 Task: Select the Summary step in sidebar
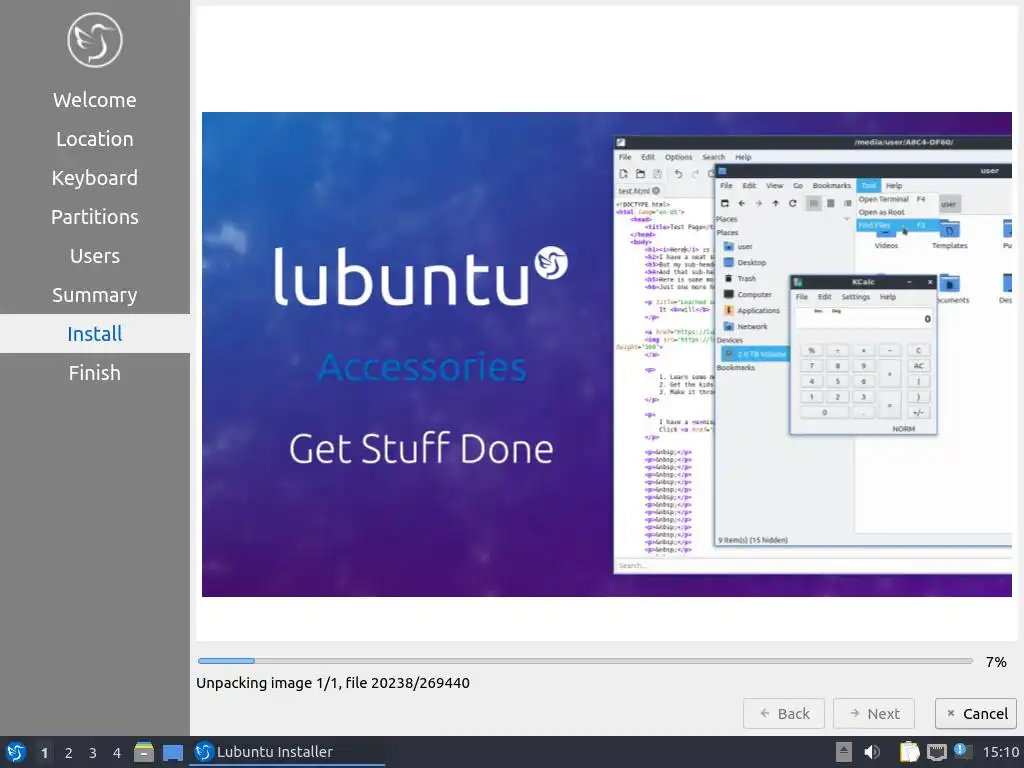pyautogui.click(x=95, y=295)
